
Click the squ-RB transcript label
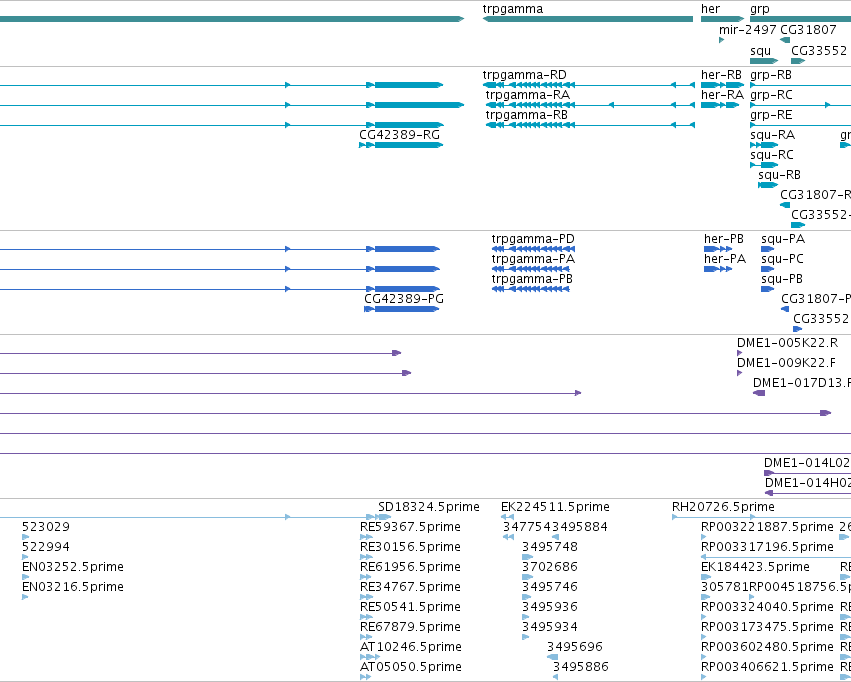pos(779,175)
